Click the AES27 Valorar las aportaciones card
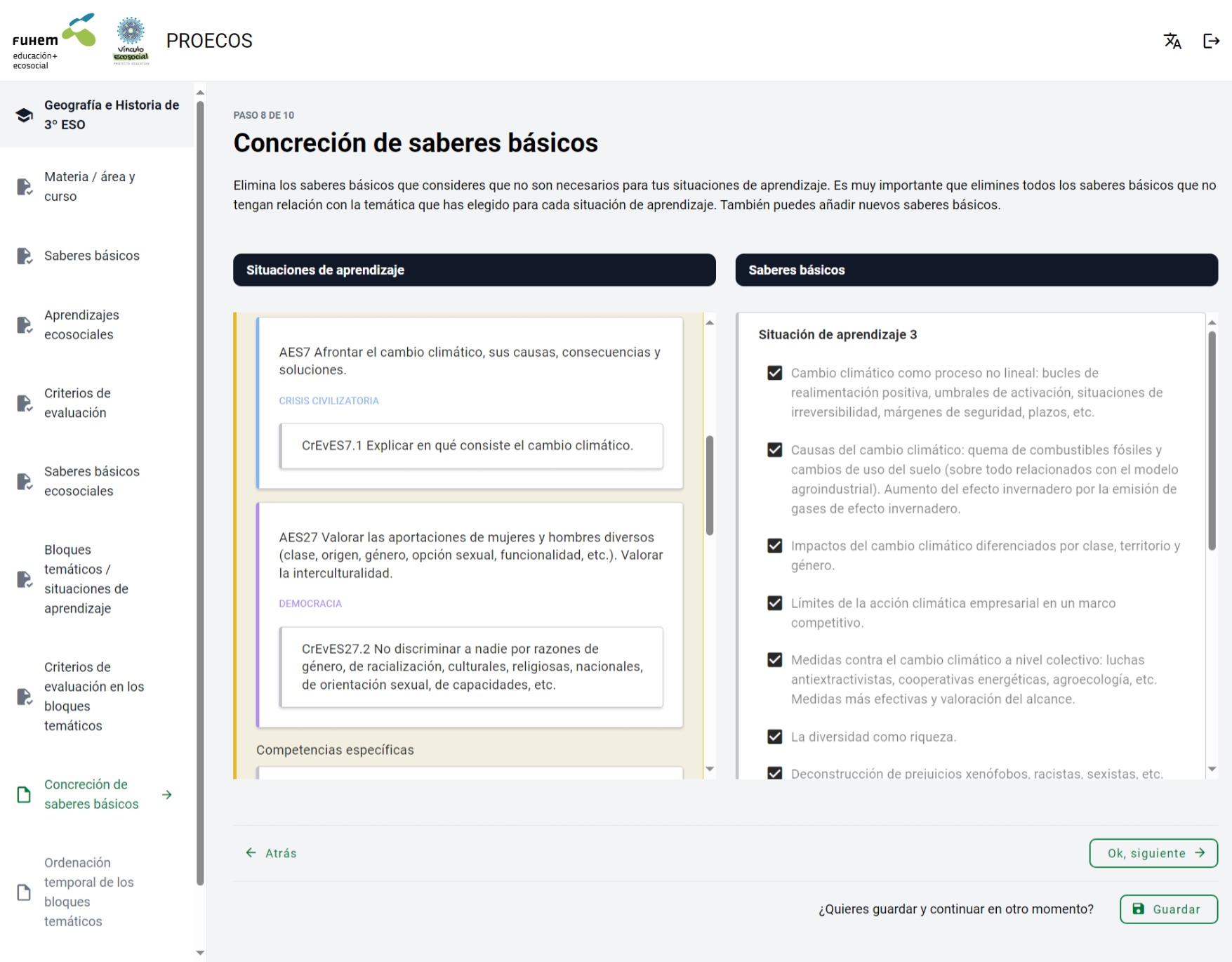Image resolution: width=1232 pixels, height=962 pixels. 470,615
